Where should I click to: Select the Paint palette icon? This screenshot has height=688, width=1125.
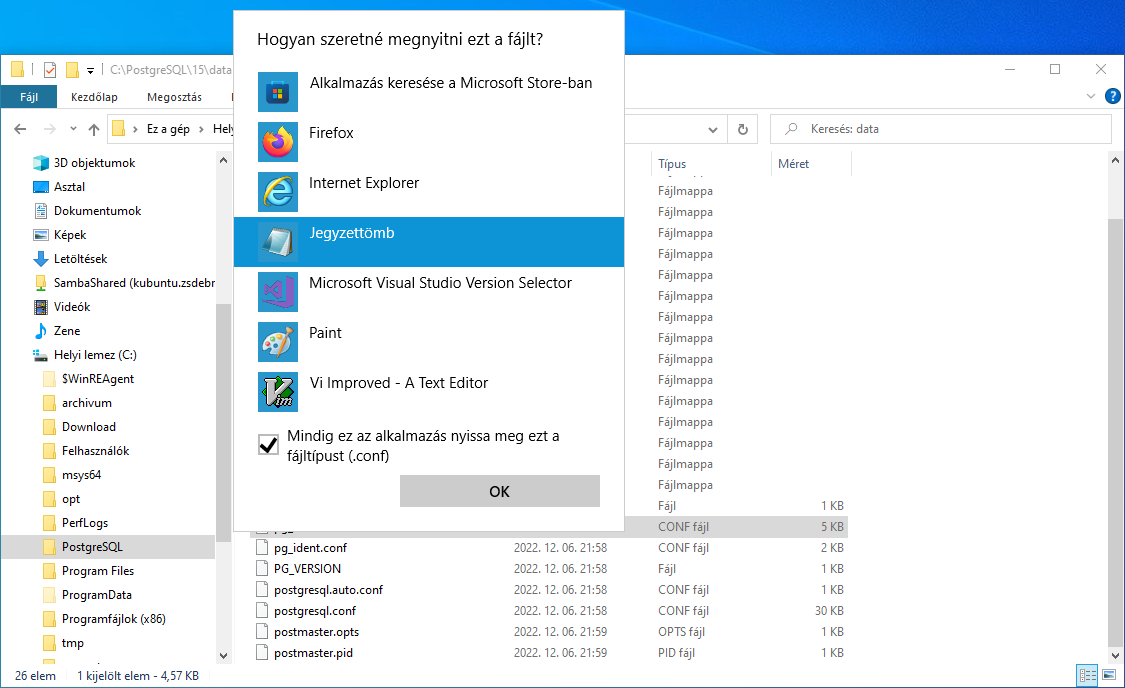278,341
